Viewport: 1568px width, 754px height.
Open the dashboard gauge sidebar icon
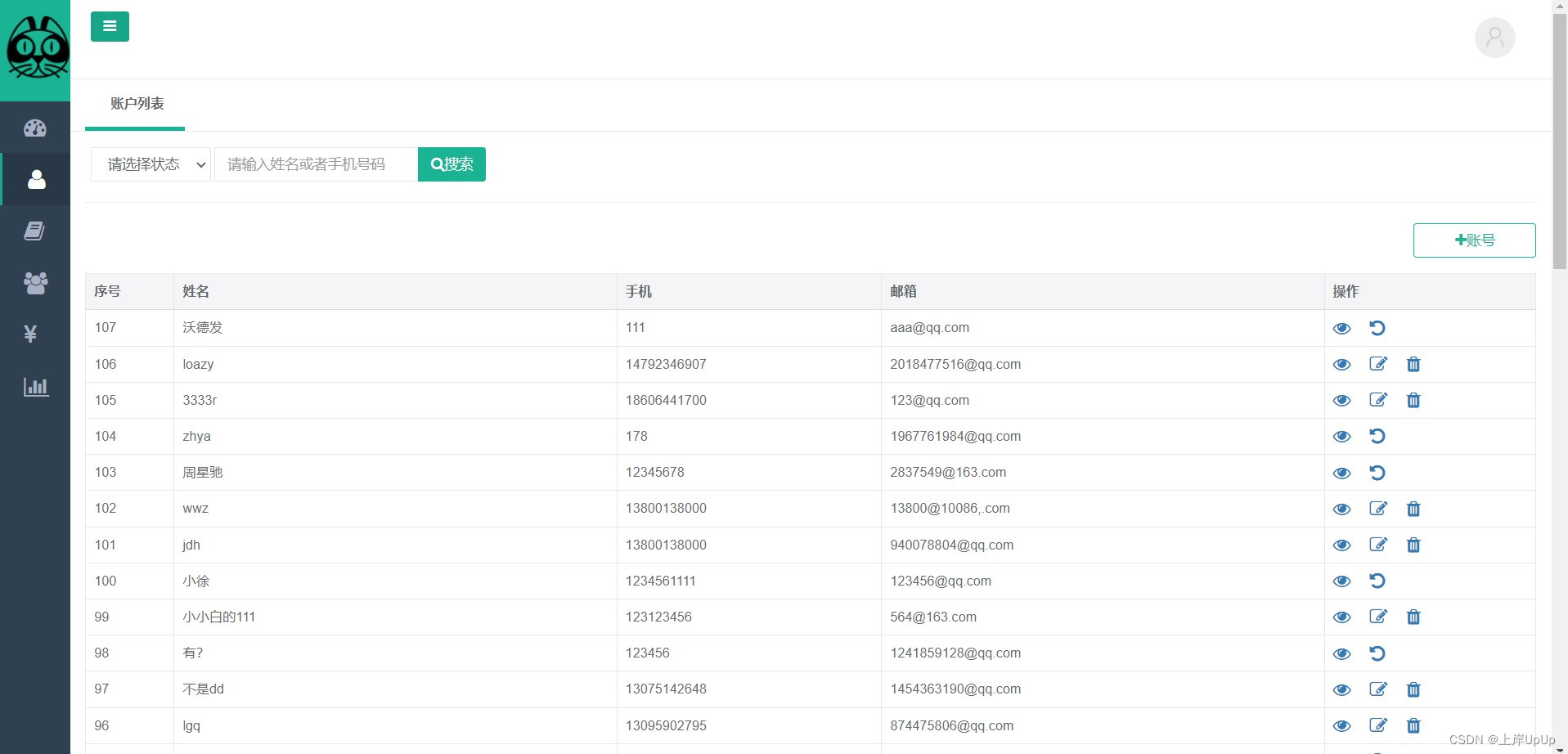(x=35, y=128)
